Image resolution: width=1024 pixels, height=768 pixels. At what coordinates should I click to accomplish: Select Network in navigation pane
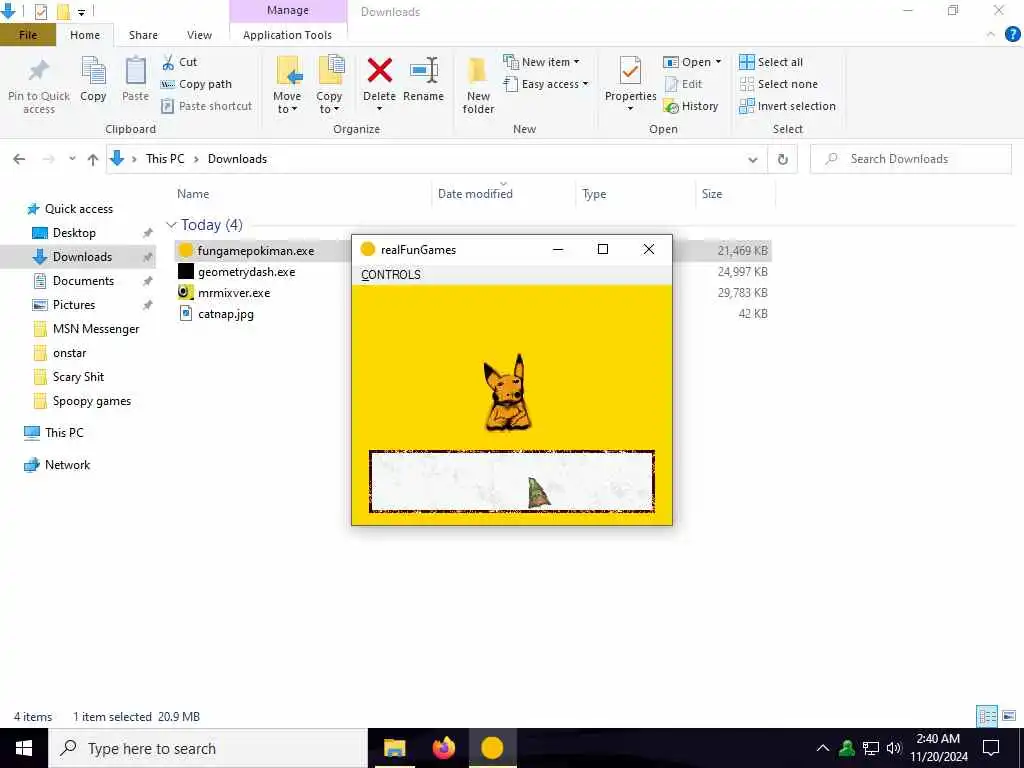[x=67, y=465]
